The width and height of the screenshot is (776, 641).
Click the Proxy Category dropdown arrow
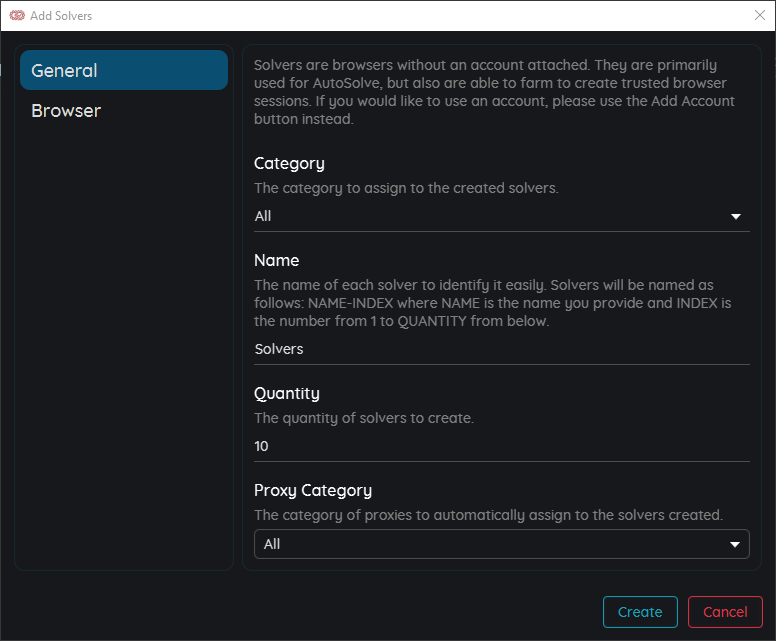(734, 544)
